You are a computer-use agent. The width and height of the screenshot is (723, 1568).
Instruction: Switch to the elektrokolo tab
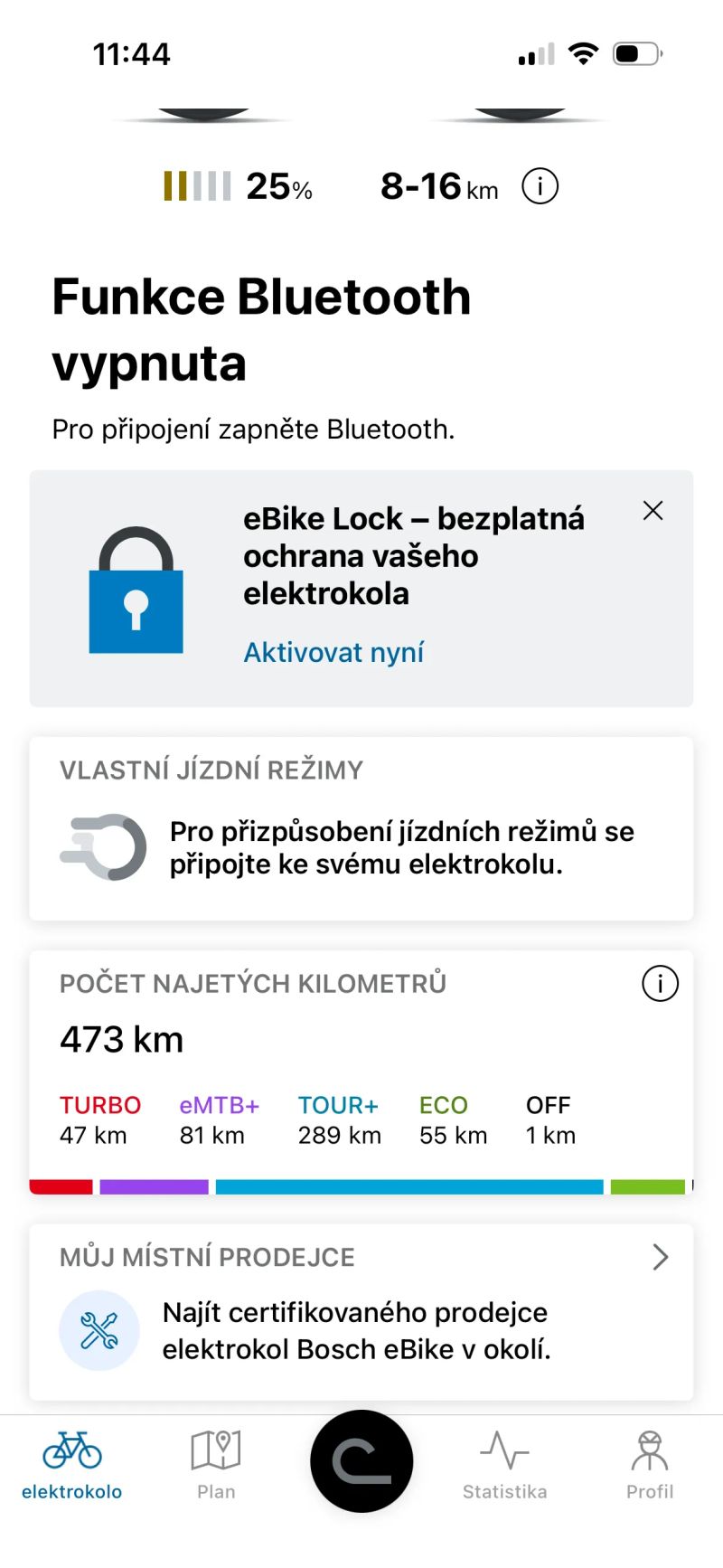tap(72, 1465)
